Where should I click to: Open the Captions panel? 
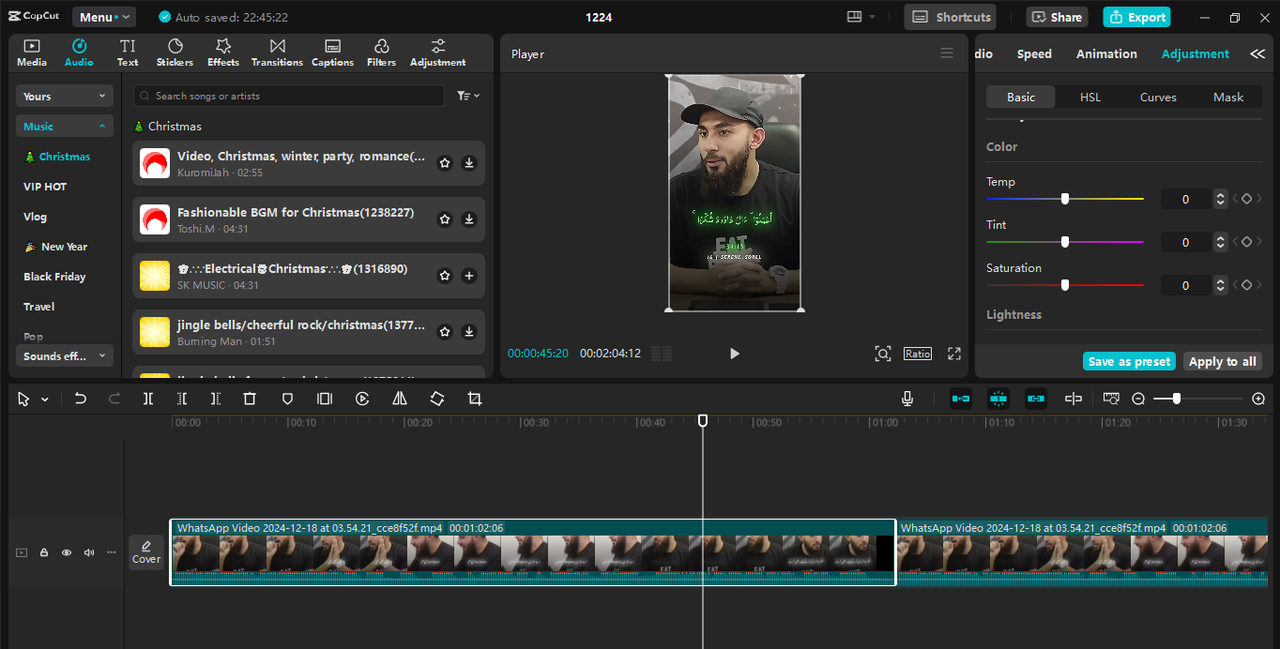pyautogui.click(x=332, y=53)
